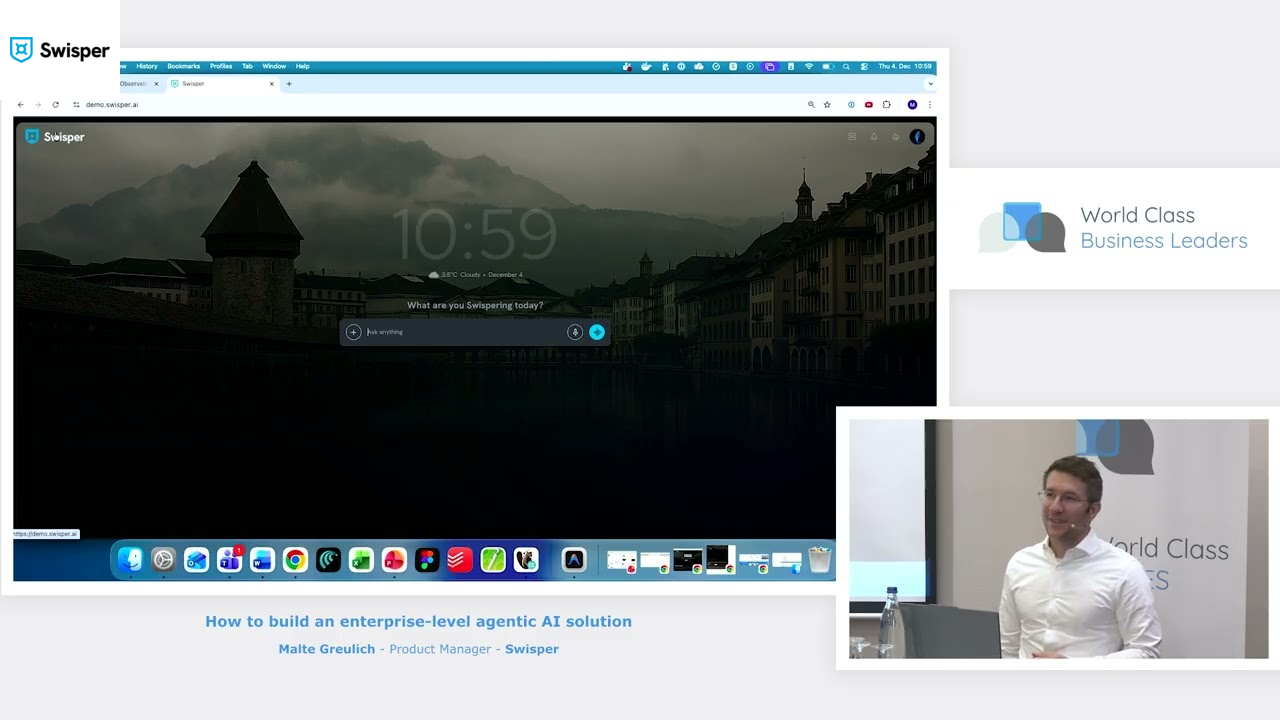This screenshot has width=1280, height=720.
Task: Open Figma from the dock
Action: tap(427, 561)
